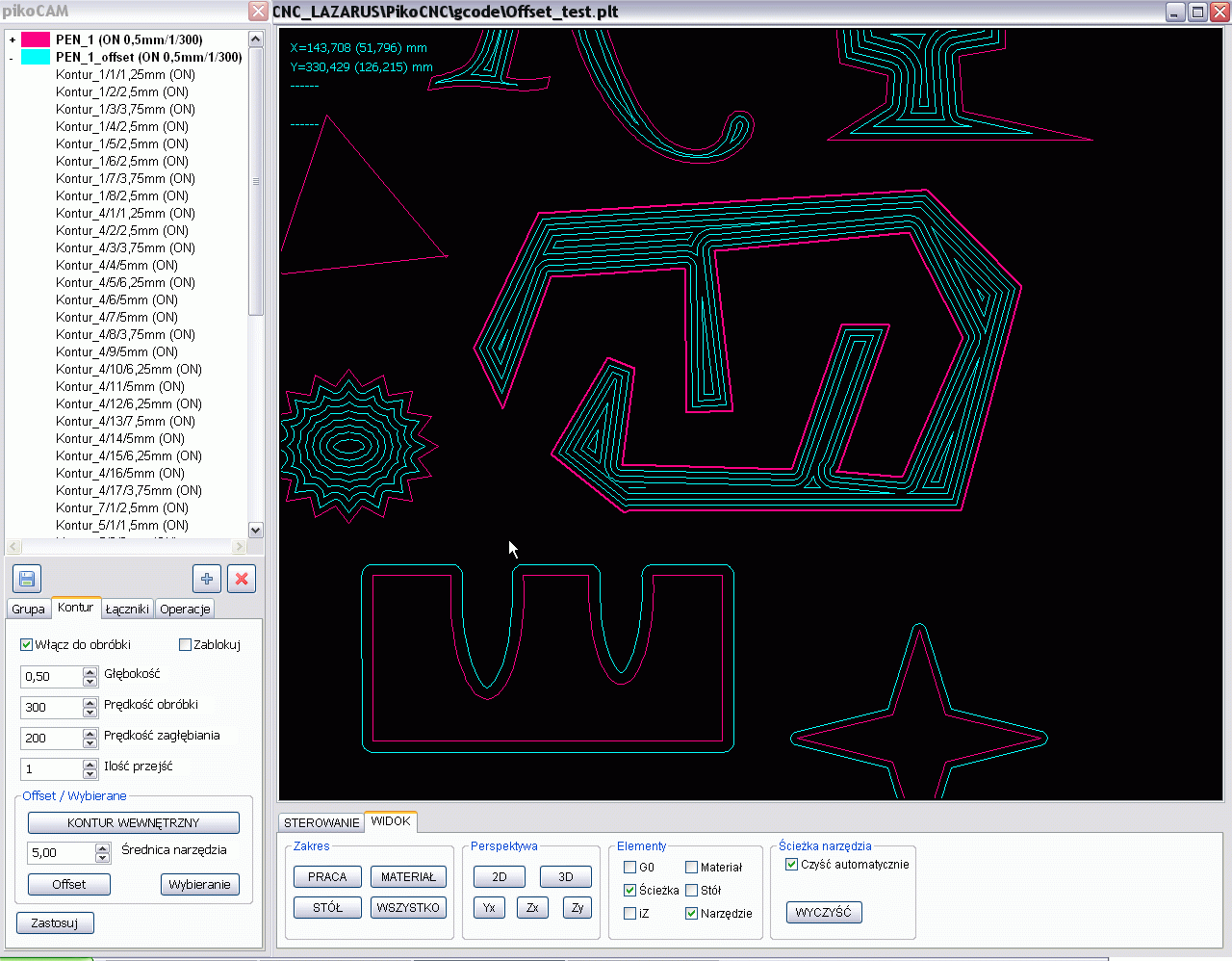The image size is (1232, 961).
Task: Toggle the 'Materiał' checkbox
Action: click(x=691, y=867)
